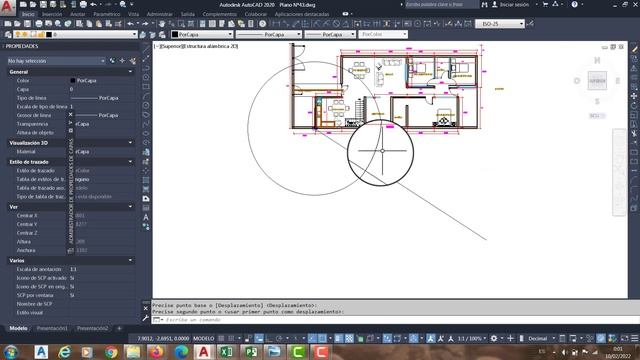Click the Plot printer icon in quick access toolbar

83,4
